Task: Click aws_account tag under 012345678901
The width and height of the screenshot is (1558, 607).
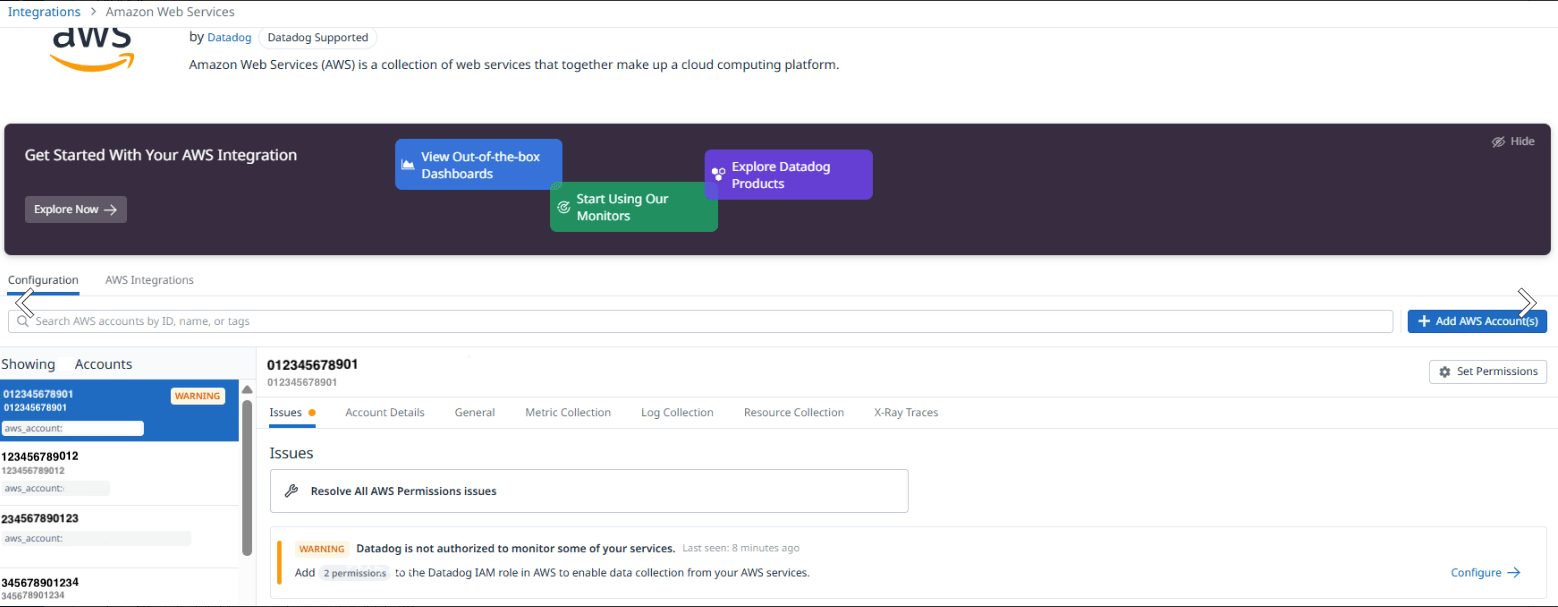Action: click(73, 428)
